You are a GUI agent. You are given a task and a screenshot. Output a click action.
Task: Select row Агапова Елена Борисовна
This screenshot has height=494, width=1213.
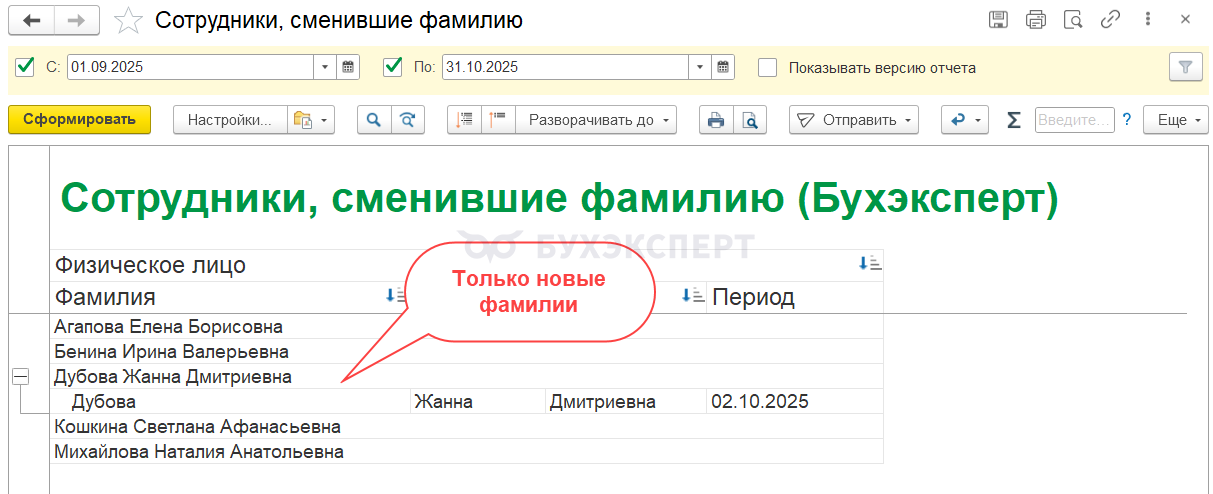point(467,327)
